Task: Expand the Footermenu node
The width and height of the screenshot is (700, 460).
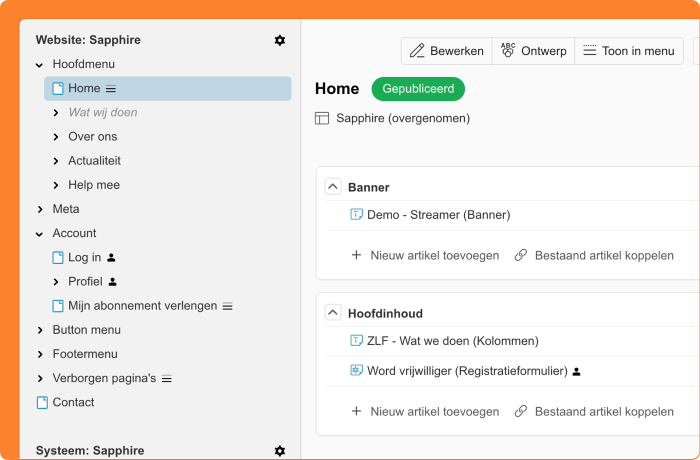Action: 40,354
